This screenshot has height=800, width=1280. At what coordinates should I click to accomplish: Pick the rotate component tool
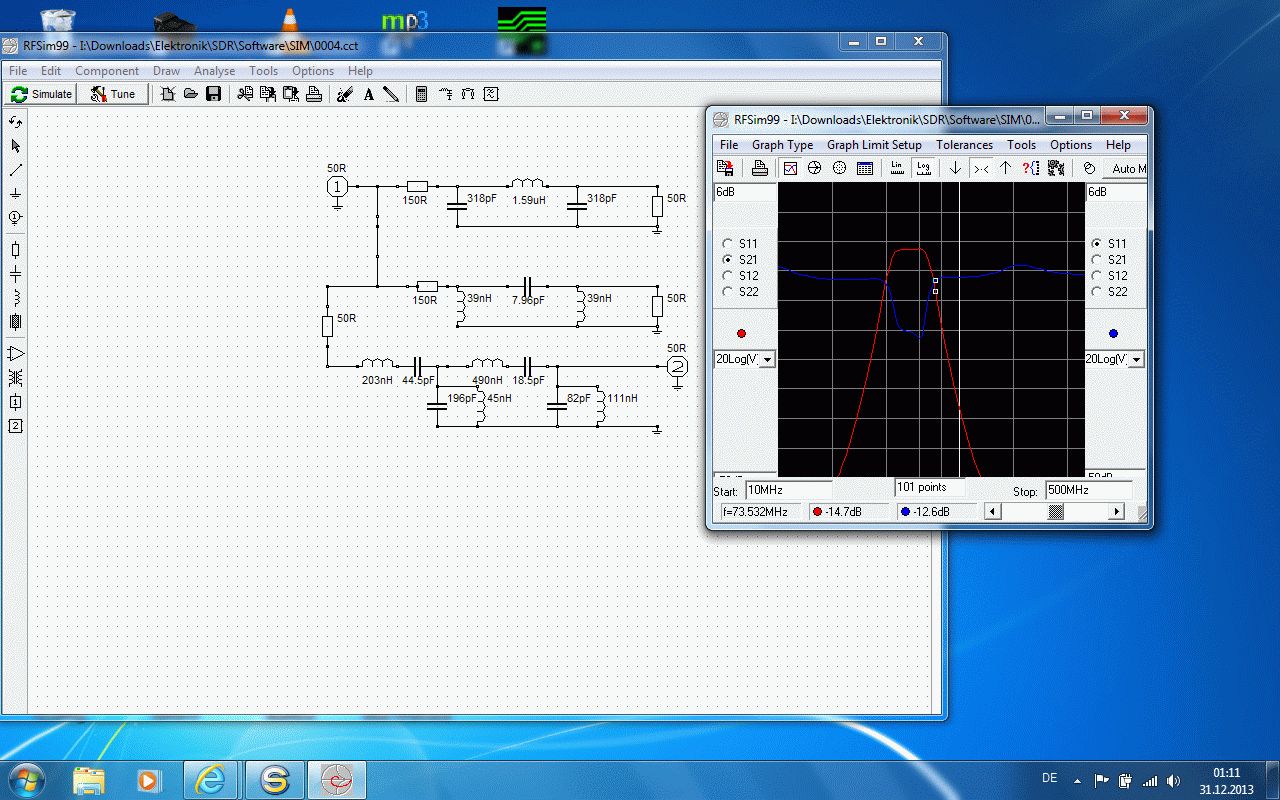(x=15, y=122)
